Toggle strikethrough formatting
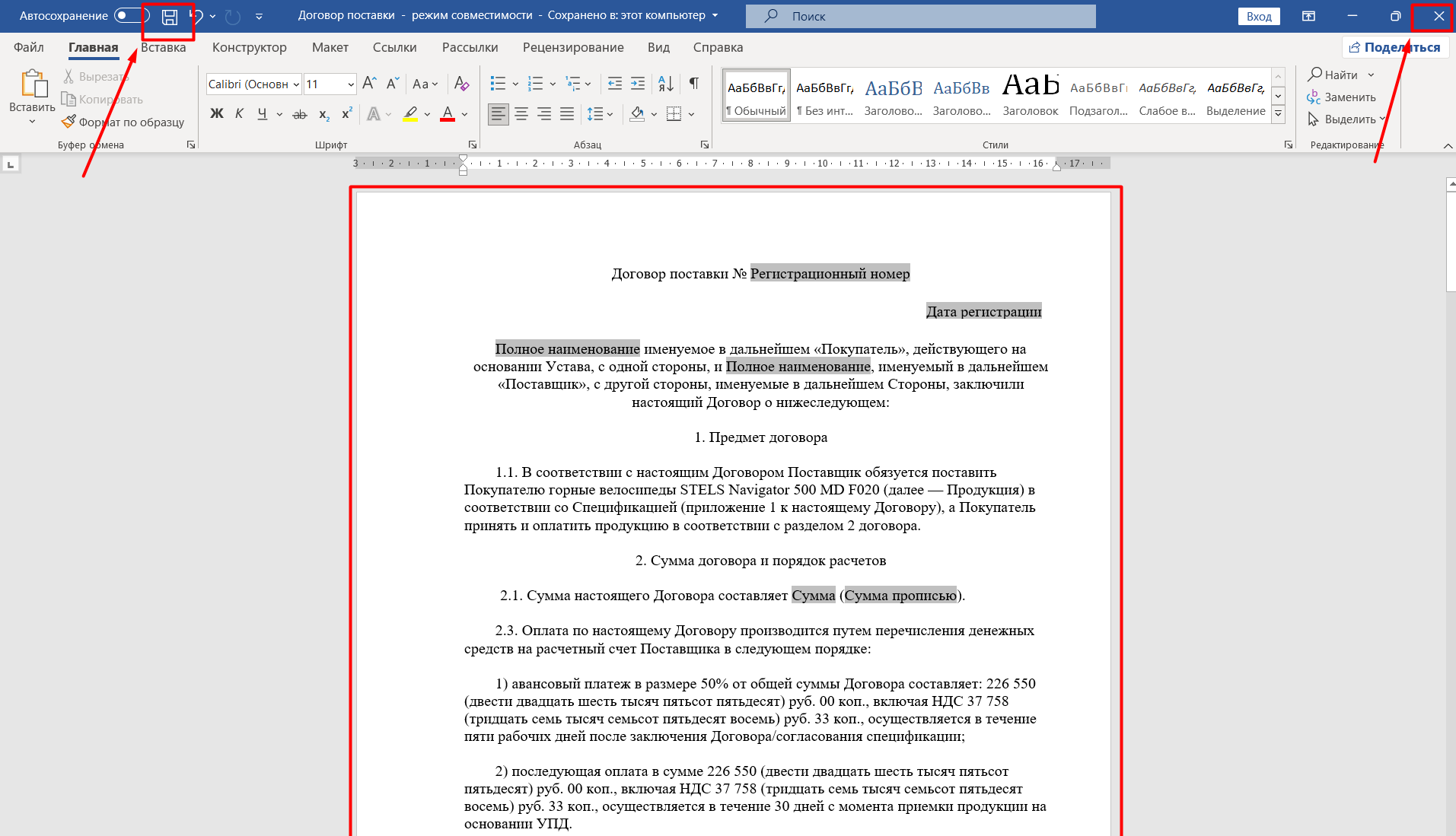This screenshot has width=1456, height=836. pyautogui.click(x=300, y=114)
